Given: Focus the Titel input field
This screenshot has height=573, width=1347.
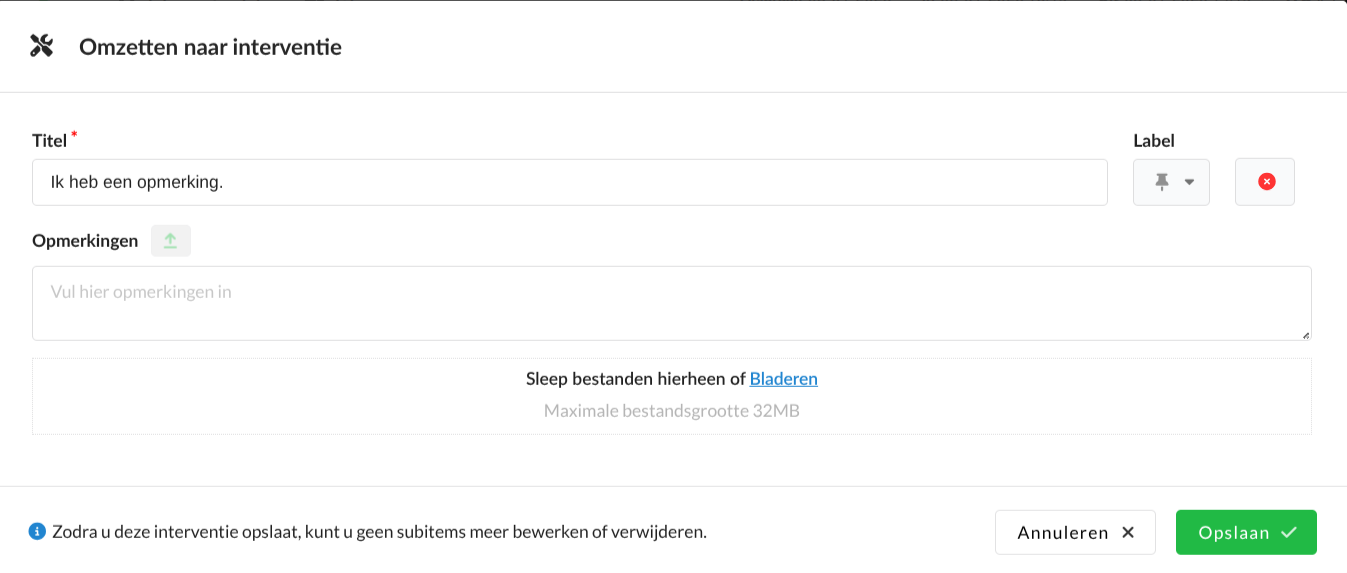Looking at the screenshot, I should [x=569, y=182].
